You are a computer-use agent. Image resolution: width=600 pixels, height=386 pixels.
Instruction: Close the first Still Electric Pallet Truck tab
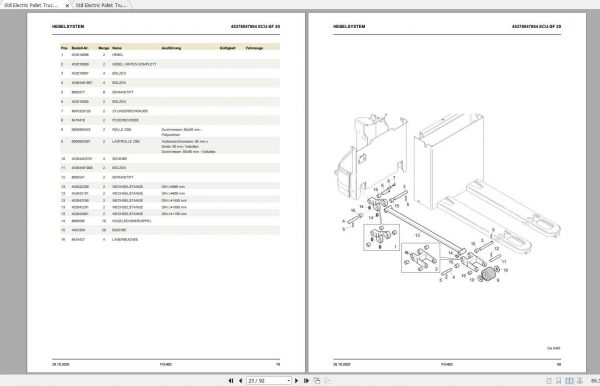point(67,5)
